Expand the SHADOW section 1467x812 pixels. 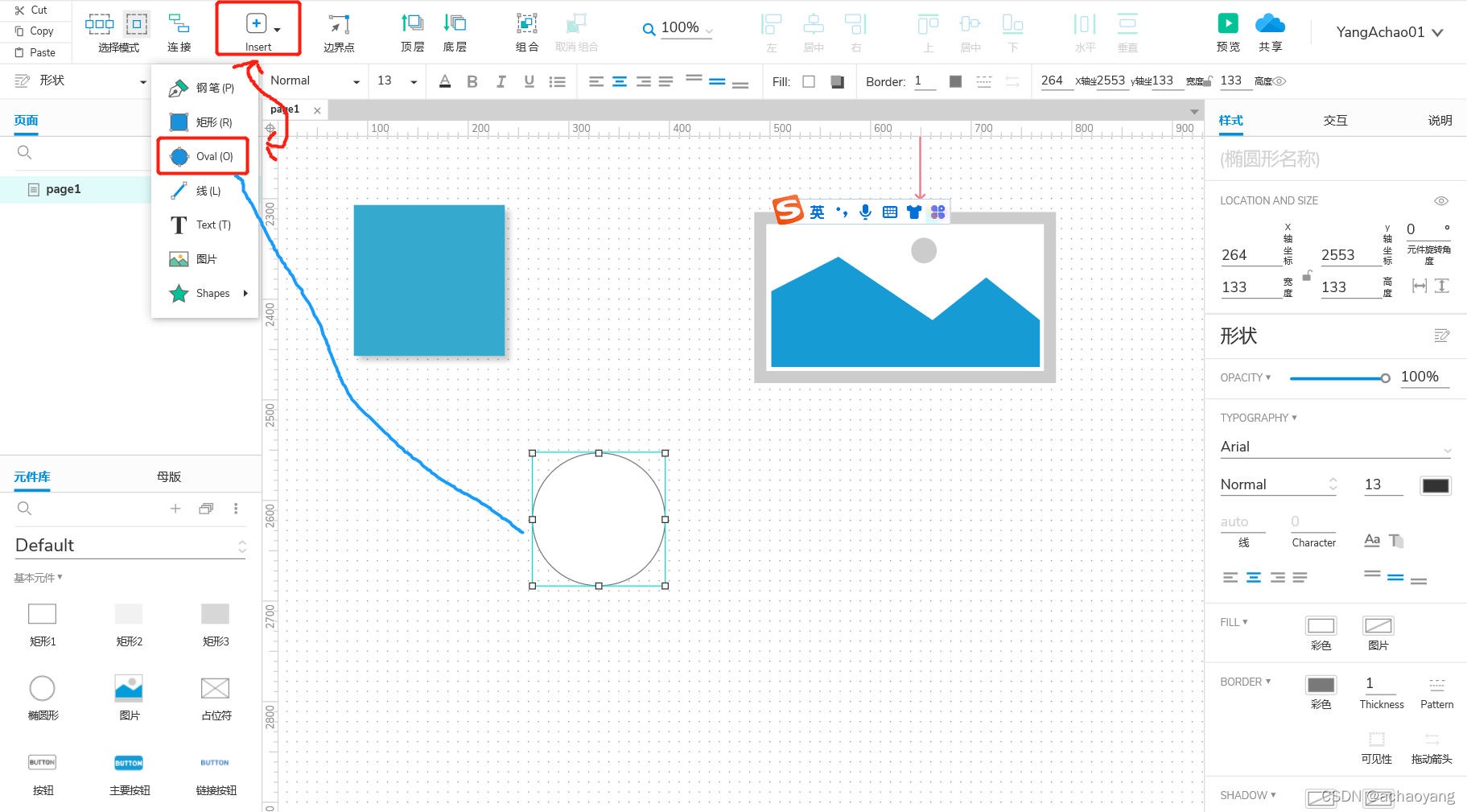pyautogui.click(x=1247, y=795)
